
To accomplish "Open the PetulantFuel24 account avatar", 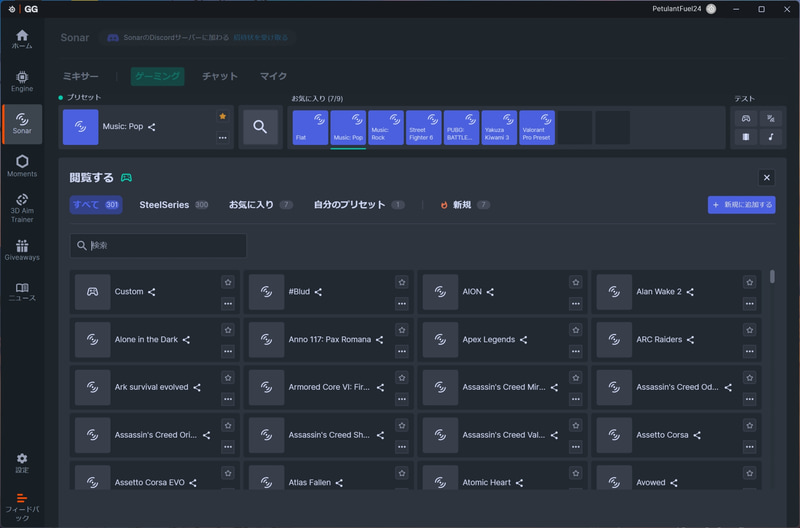I will pyautogui.click(x=711, y=9).
